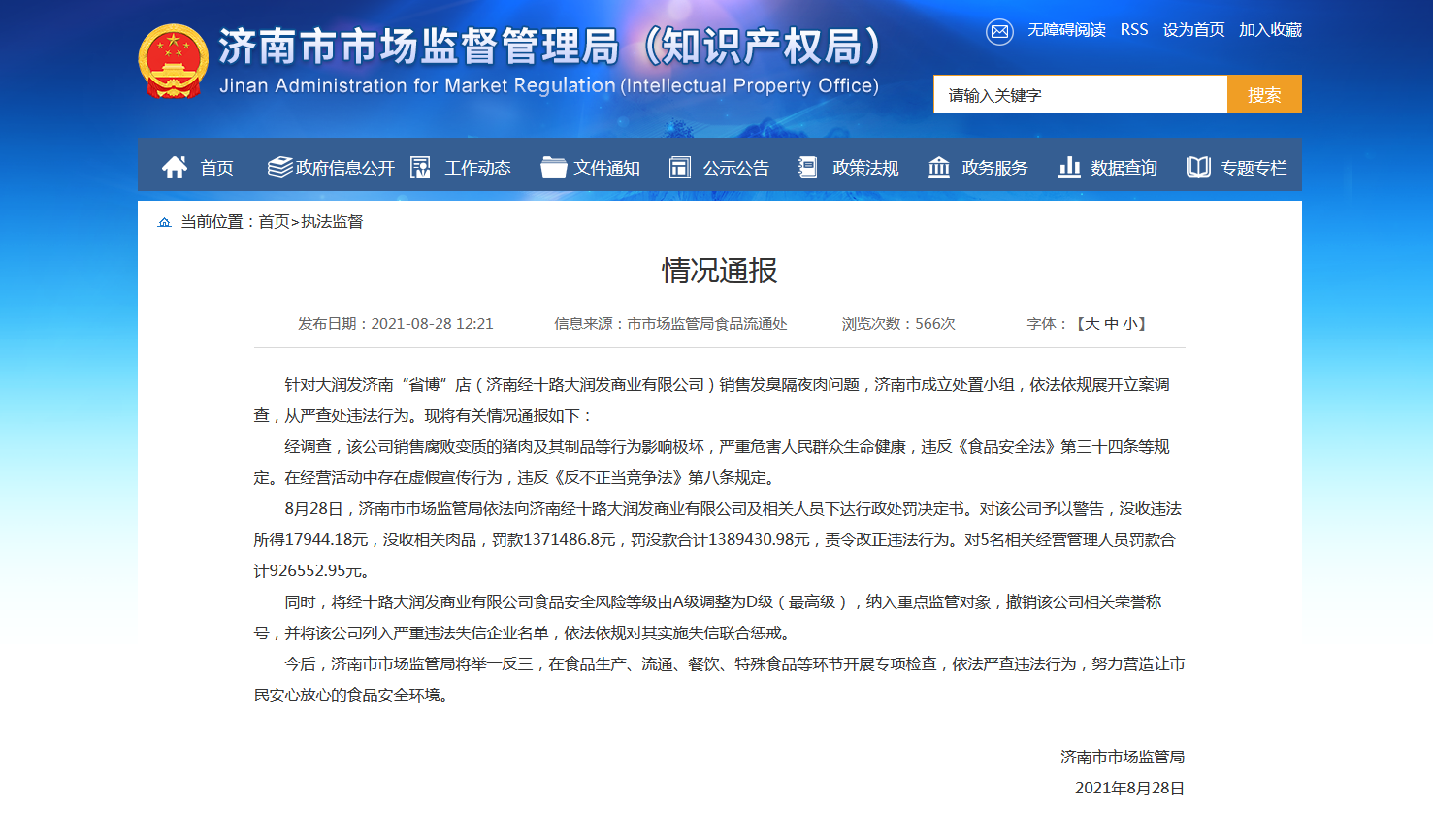Navigate to 公示公告 section
Viewport: 1433px width, 840px height.
(736, 168)
